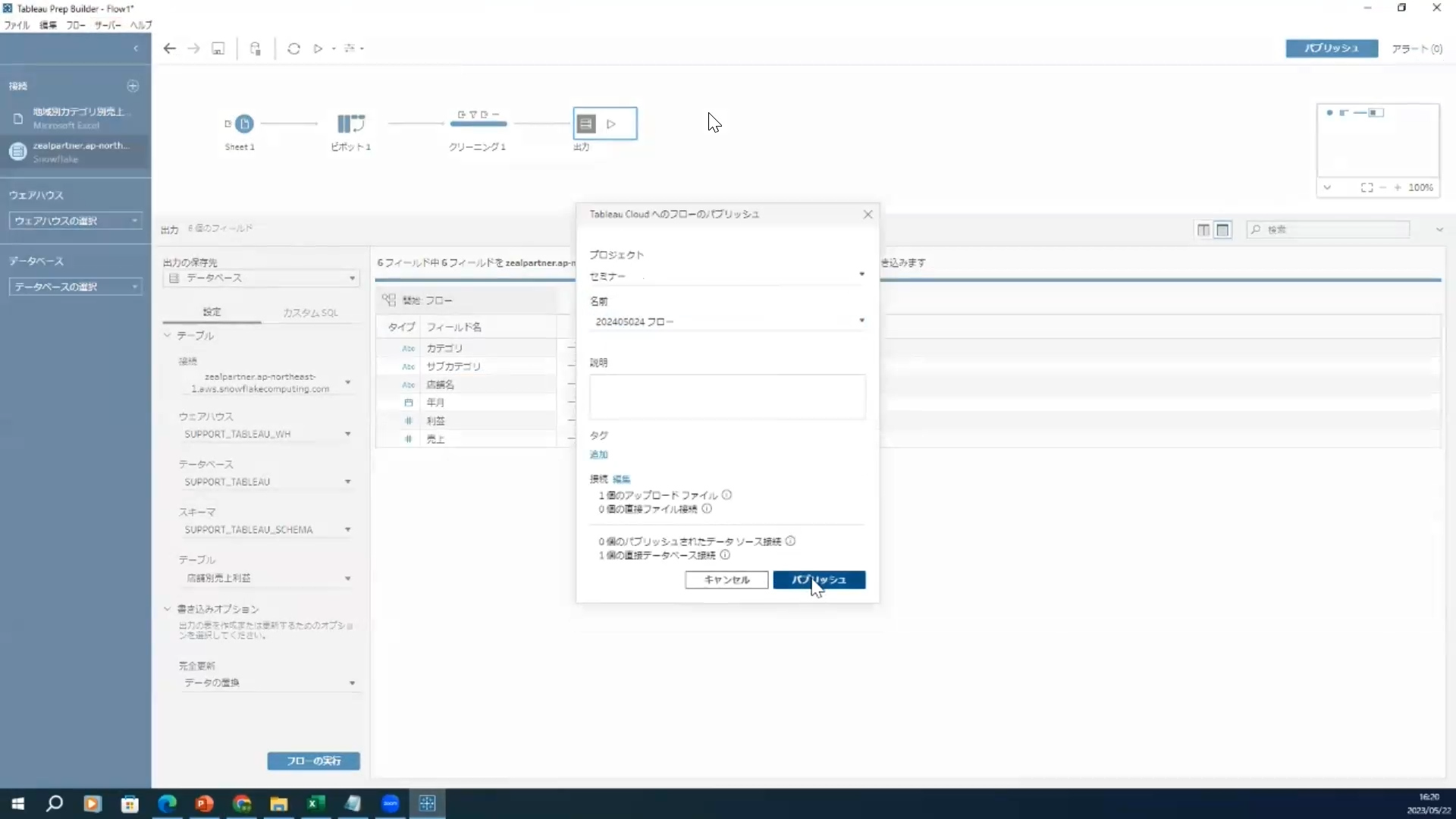Show info for published data source connections

[x=790, y=541]
